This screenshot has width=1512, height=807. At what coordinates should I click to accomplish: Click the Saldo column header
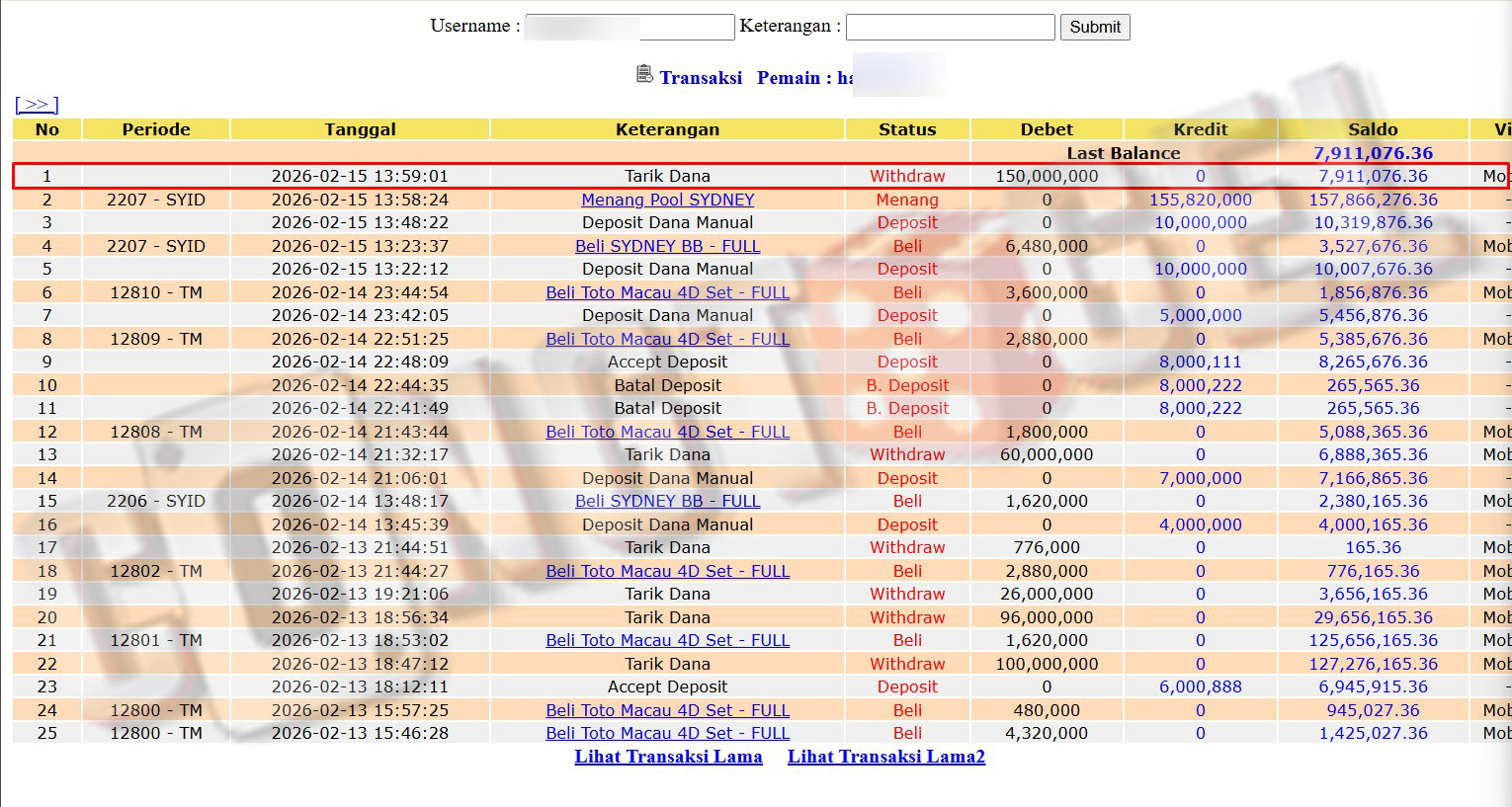coord(1372,129)
